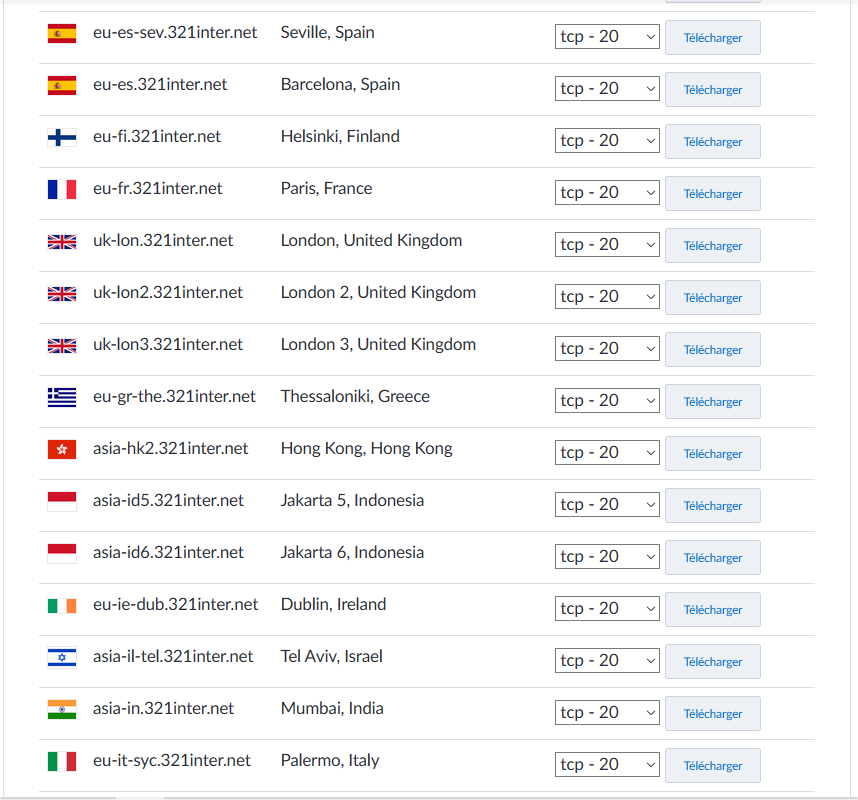The height and width of the screenshot is (800, 858).
Task: Click hostname uk-lon3.321inter.net
Action: (168, 345)
